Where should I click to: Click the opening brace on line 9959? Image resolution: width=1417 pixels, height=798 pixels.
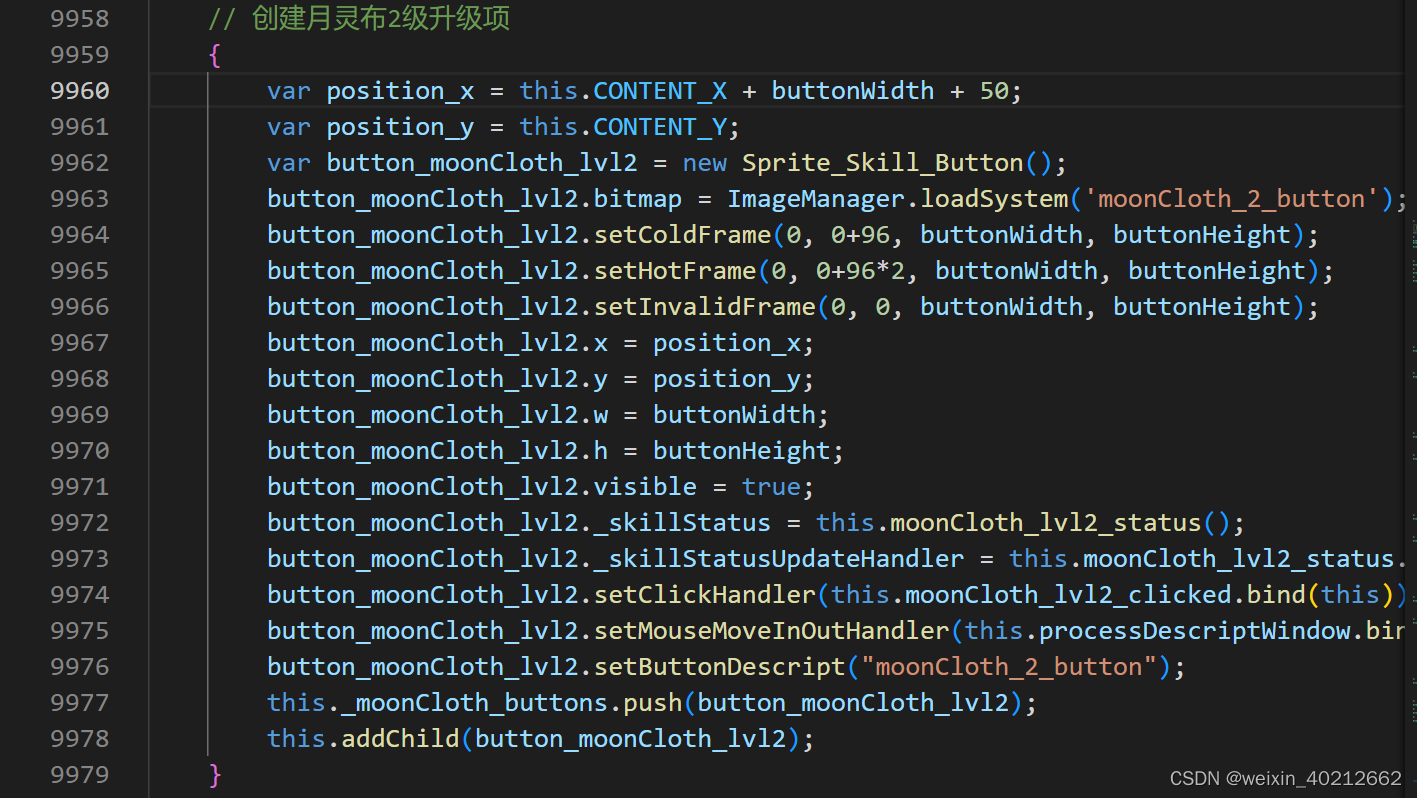tap(214, 55)
